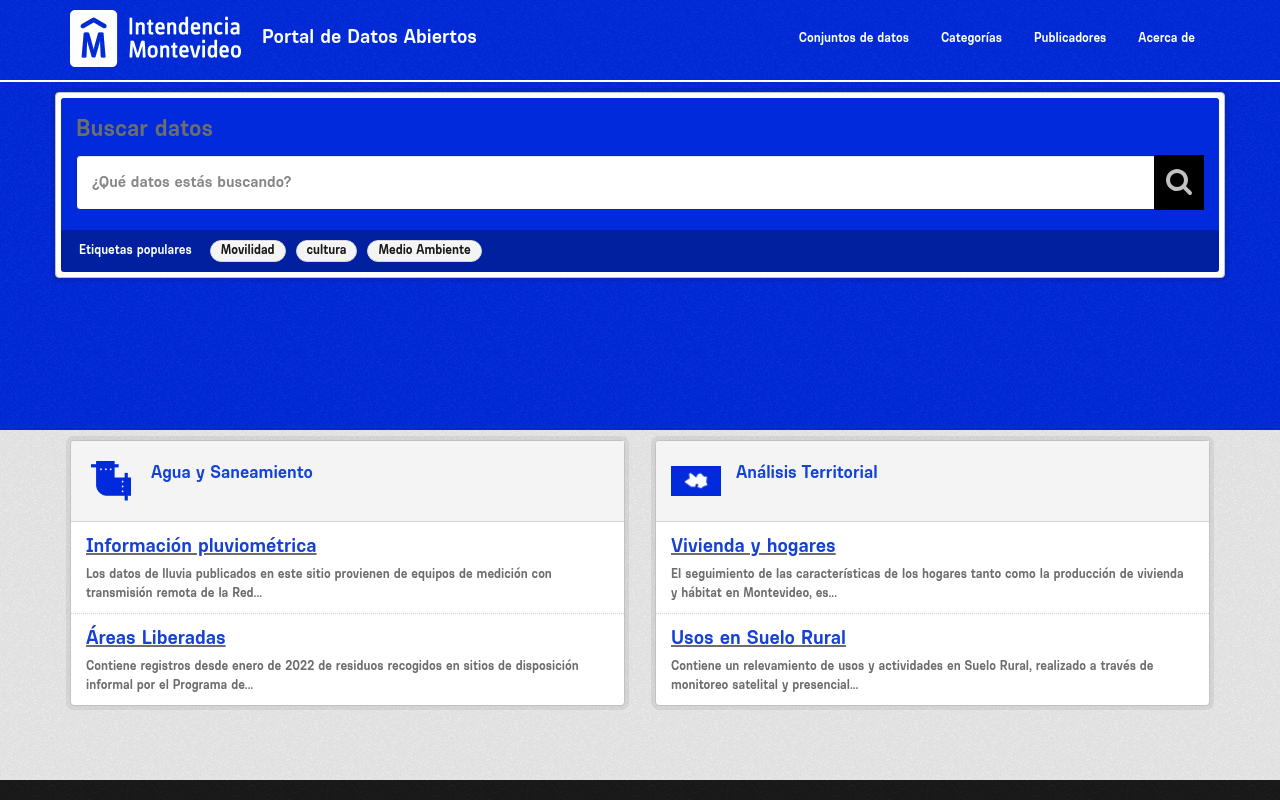Viewport: 1280px width, 800px height.
Task: Open the Usos en Suelo Rural dataset
Action: coord(758,638)
